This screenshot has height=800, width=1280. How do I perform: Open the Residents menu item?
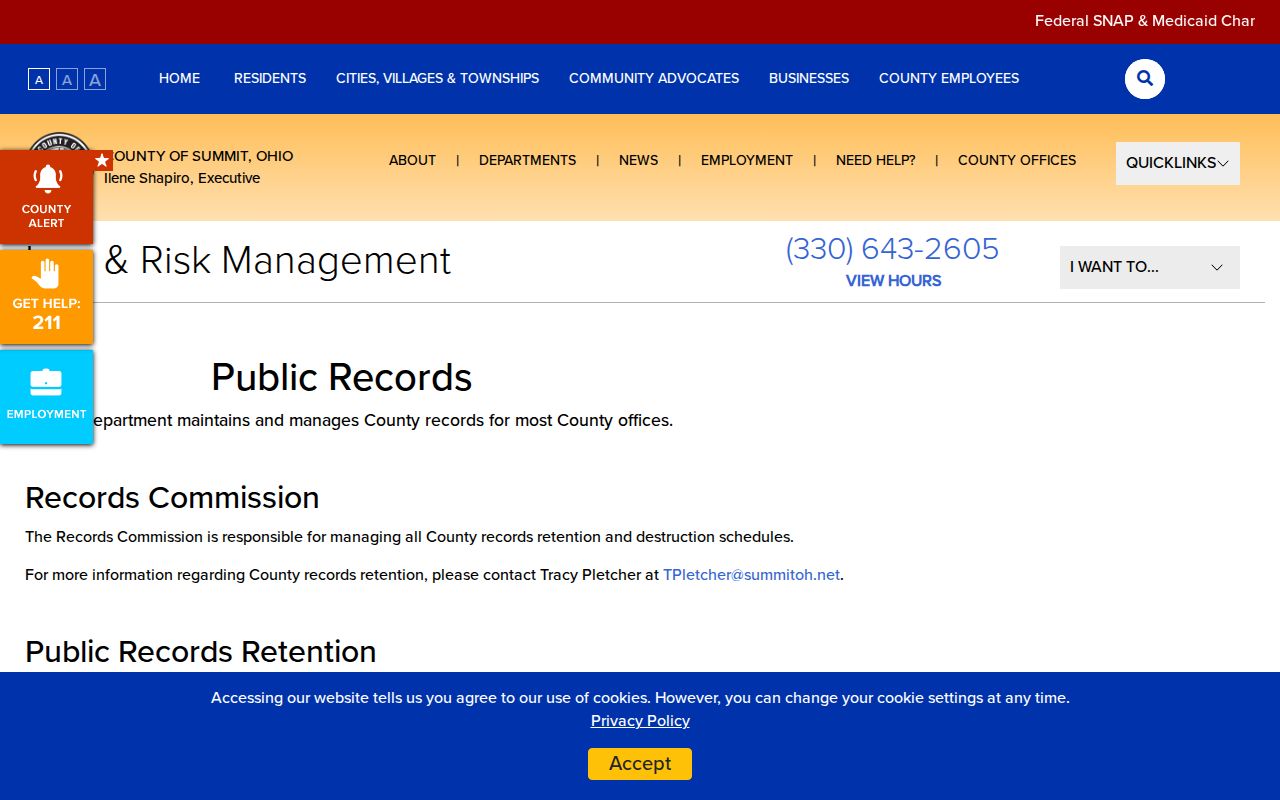pyautogui.click(x=270, y=78)
